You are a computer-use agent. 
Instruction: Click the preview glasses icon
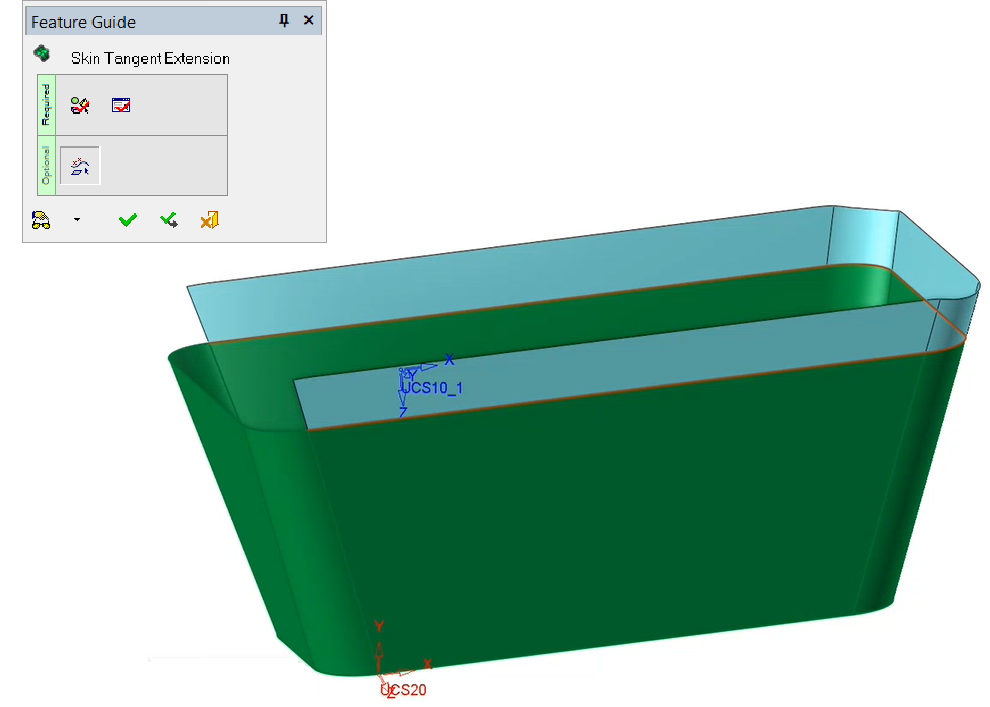(x=41, y=220)
